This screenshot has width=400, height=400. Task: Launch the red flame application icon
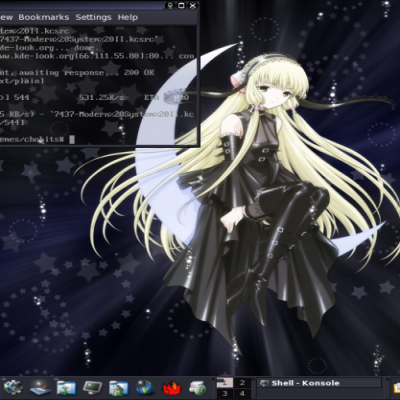coord(172,388)
